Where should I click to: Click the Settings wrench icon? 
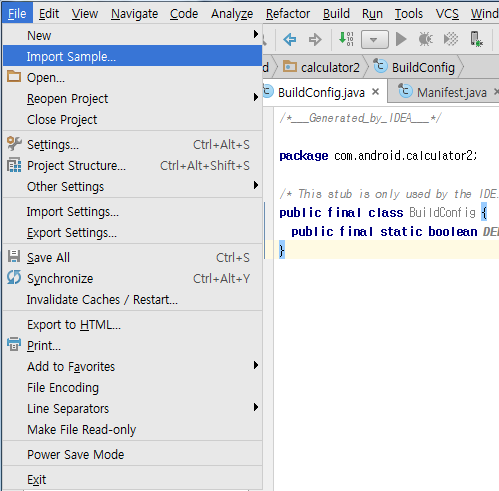[x=14, y=144]
